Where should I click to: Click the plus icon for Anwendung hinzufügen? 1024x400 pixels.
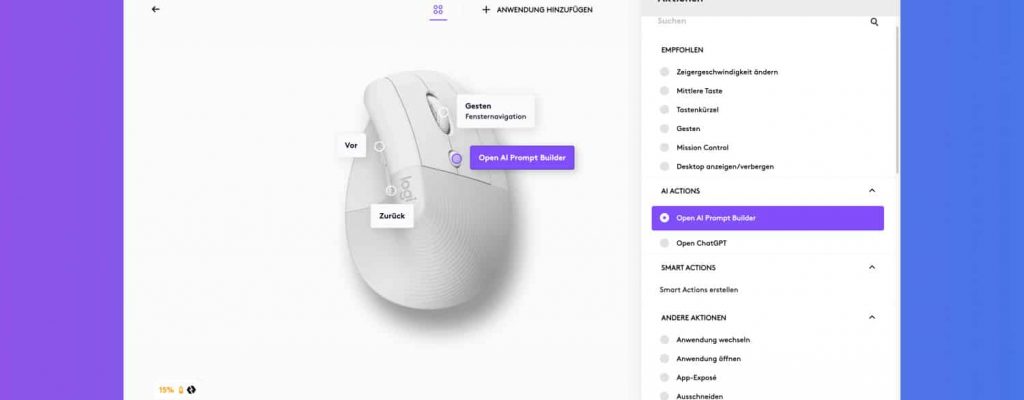pos(486,10)
